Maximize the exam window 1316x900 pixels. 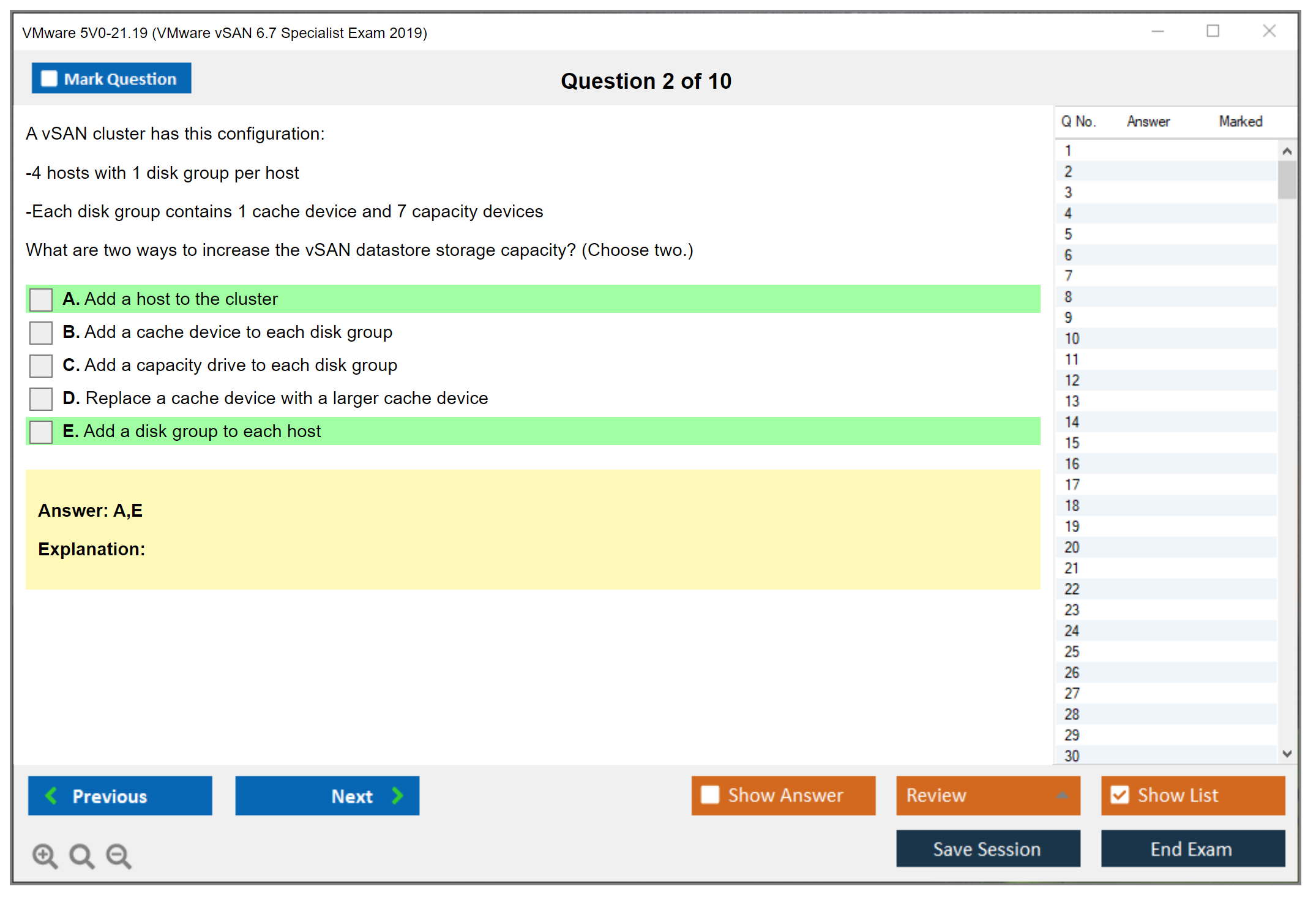tap(1213, 31)
